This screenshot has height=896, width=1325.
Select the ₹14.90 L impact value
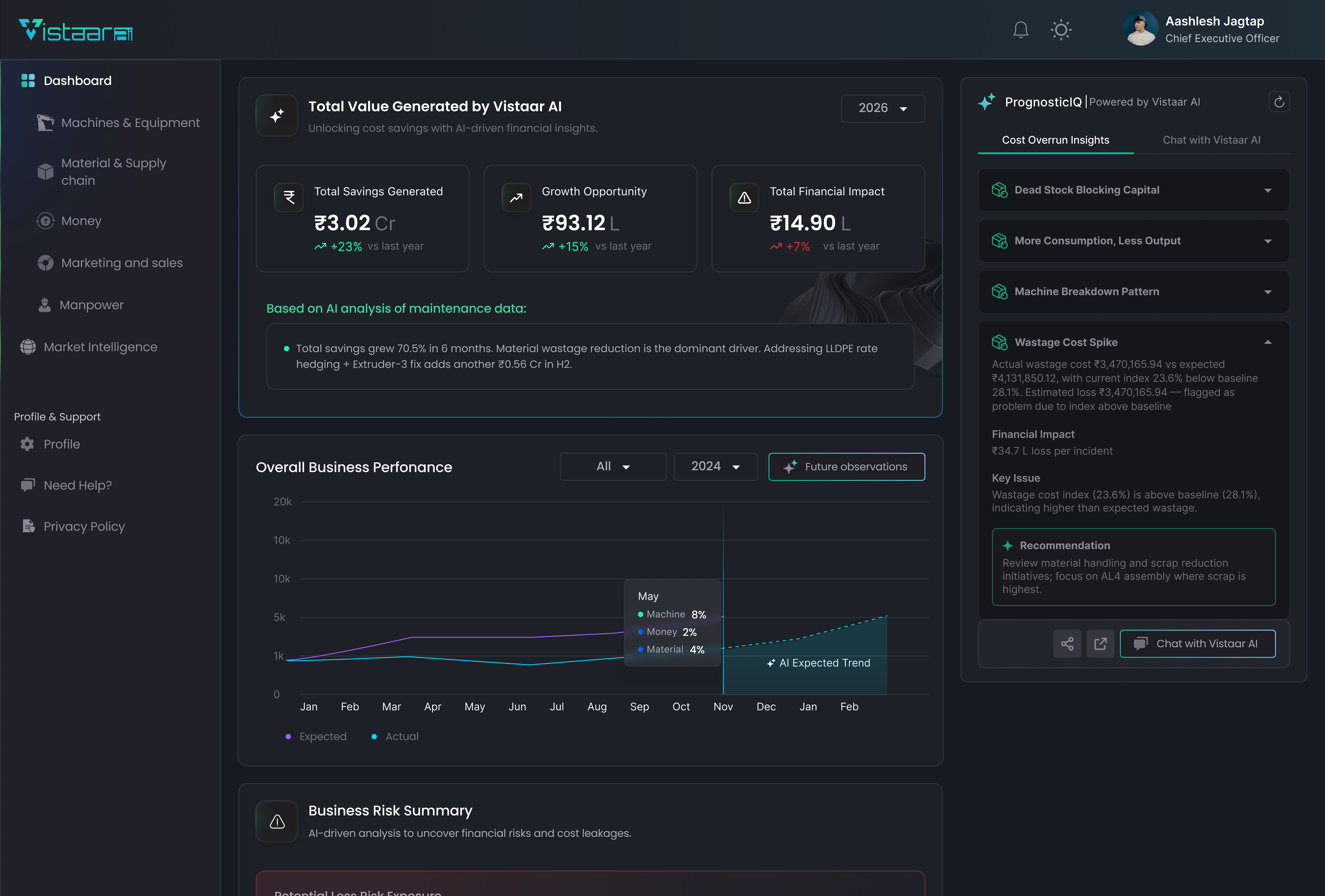pos(810,223)
